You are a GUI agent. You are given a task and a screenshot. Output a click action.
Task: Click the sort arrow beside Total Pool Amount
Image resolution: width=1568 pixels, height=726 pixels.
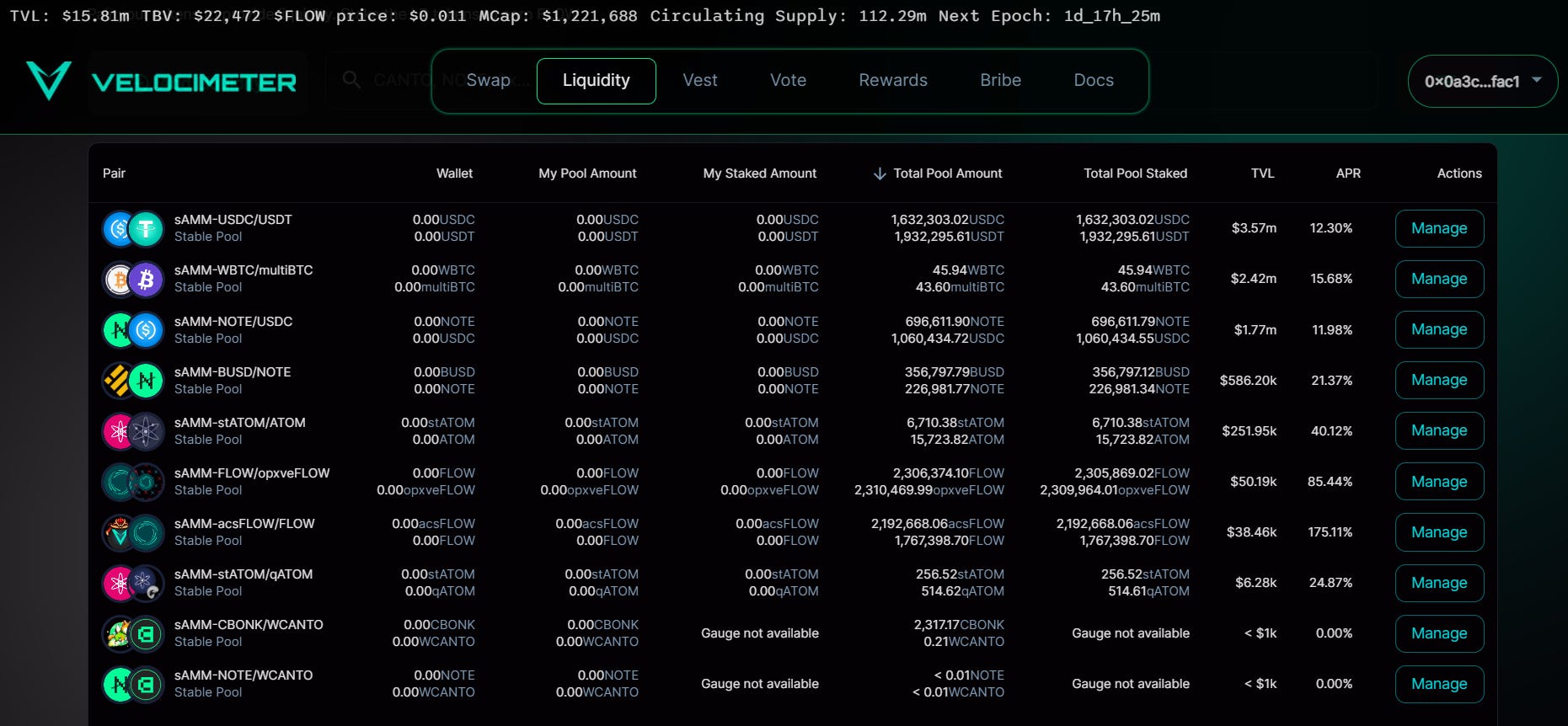coord(880,173)
